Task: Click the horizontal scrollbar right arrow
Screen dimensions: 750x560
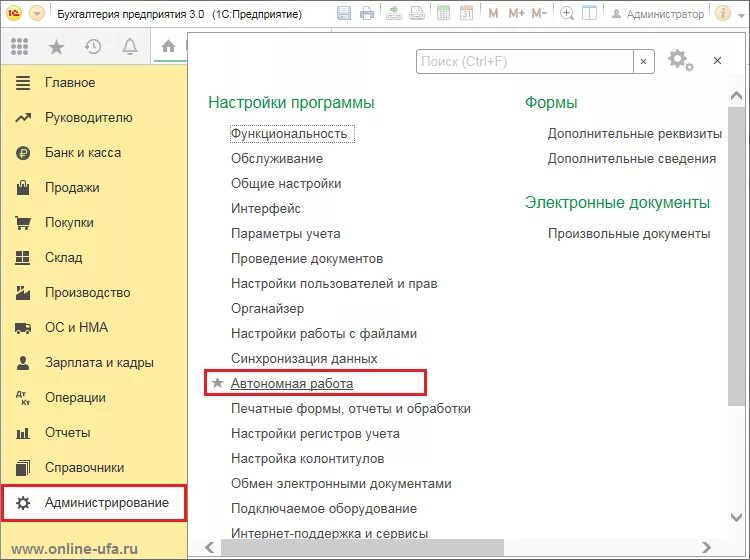Action: pos(706,547)
